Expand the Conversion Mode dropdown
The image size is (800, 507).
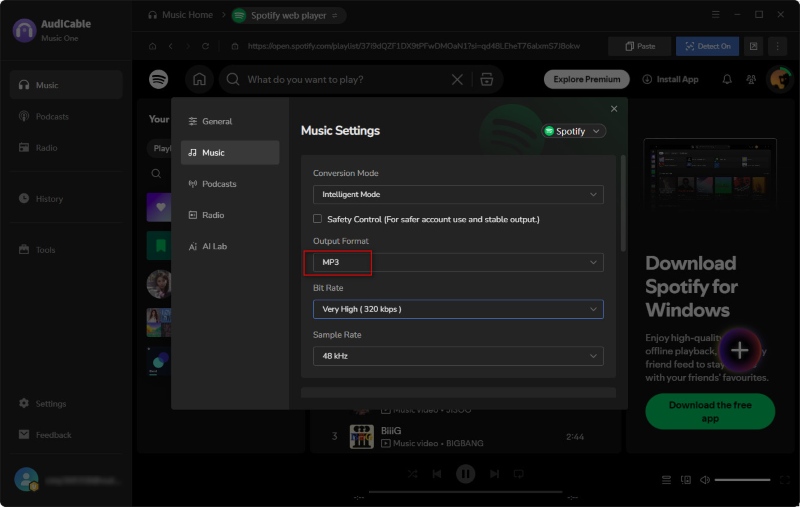point(458,194)
